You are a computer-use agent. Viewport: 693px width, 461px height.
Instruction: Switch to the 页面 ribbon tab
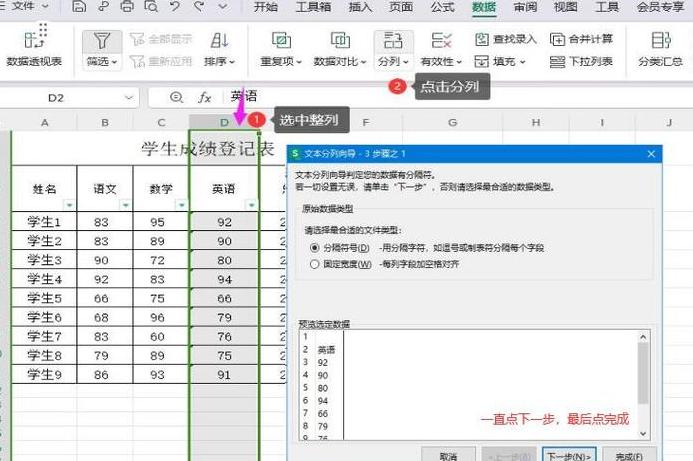(401, 7)
